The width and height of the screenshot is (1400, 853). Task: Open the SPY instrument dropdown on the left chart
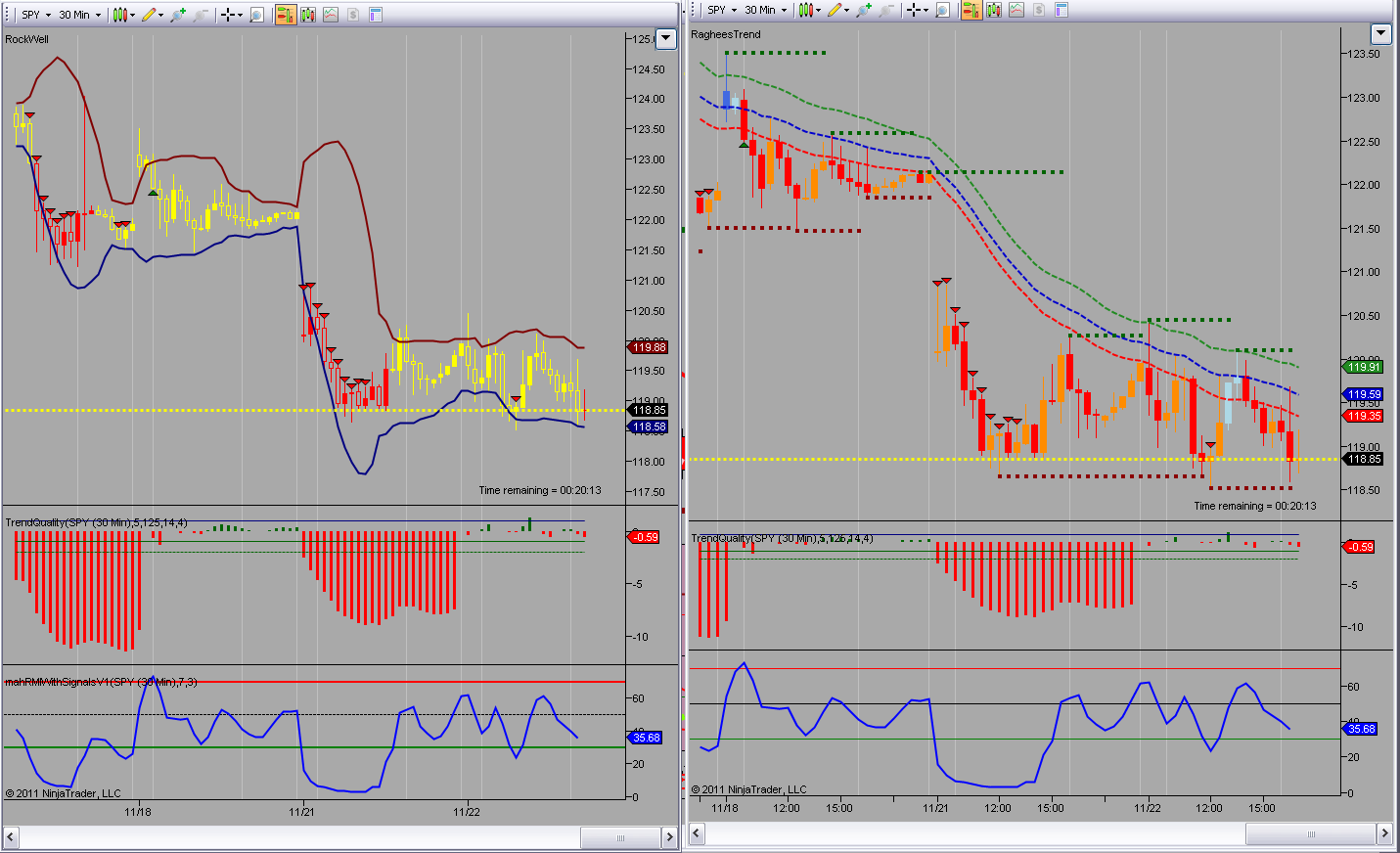click(x=37, y=15)
